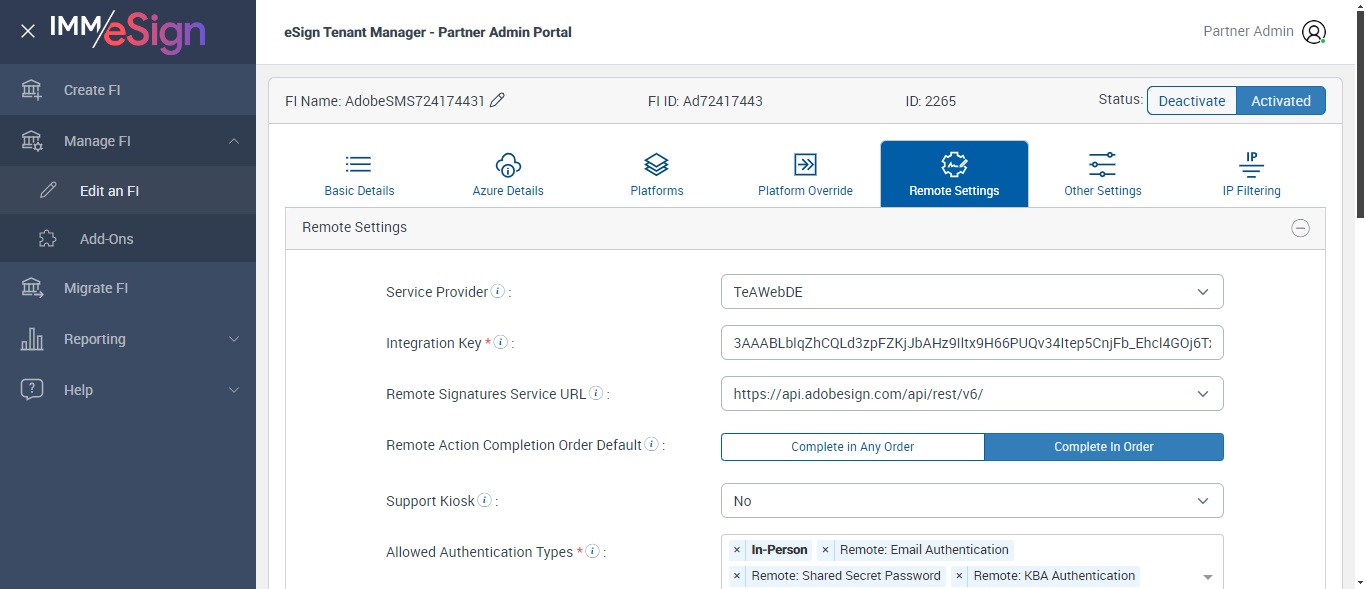Screen dimensions: 1366x589
Task: Open the Partner Admin profile icon
Action: [1314, 32]
